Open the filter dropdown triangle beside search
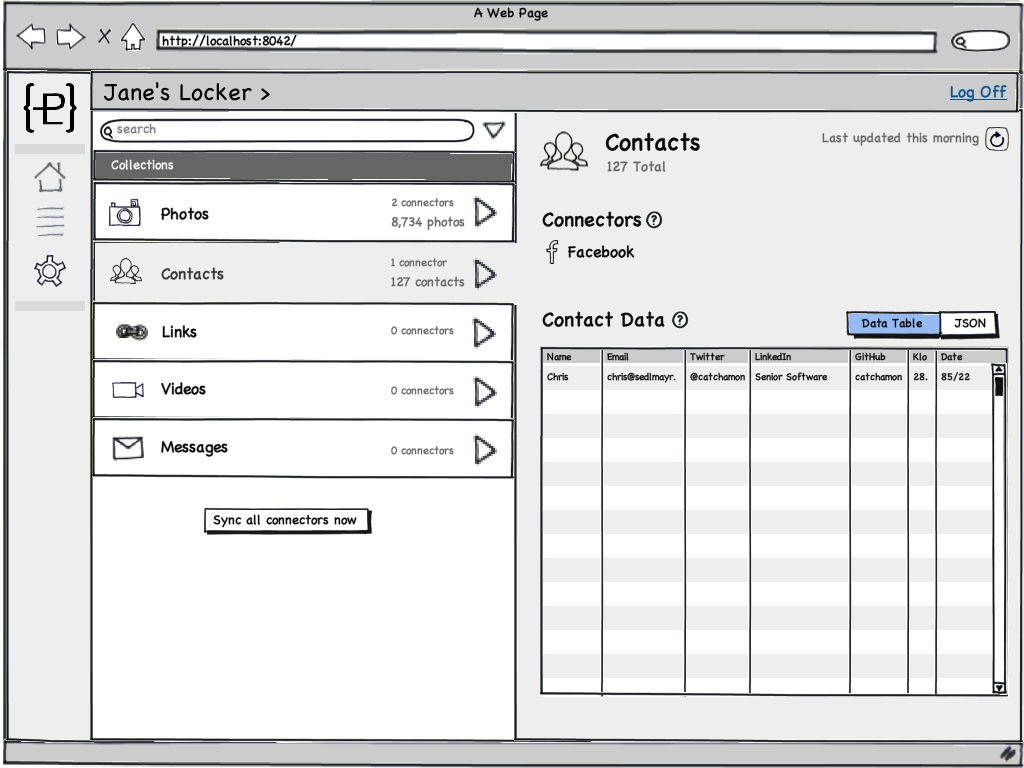The image size is (1024, 768). coord(494,130)
